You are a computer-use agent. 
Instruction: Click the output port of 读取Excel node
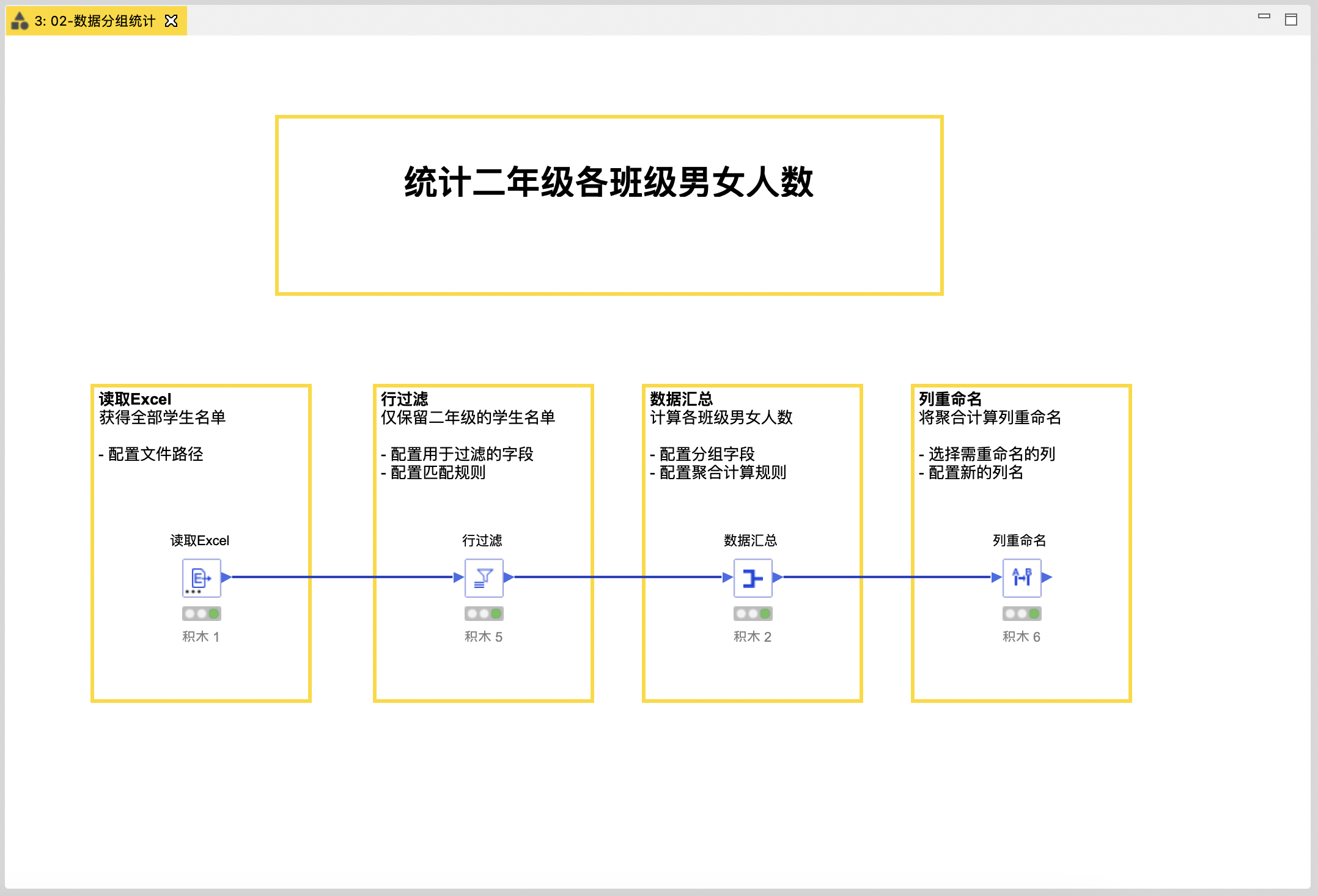click(x=226, y=576)
